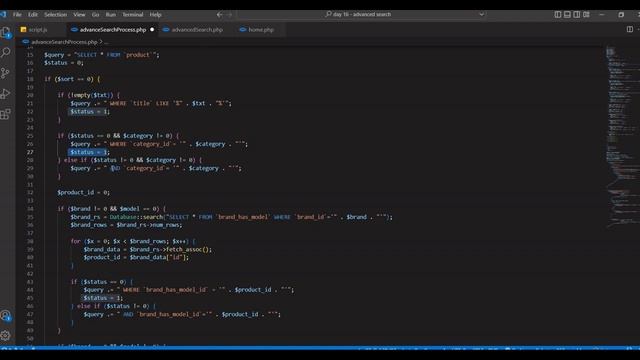Click line number 34 in the gutter

point(30,209)
